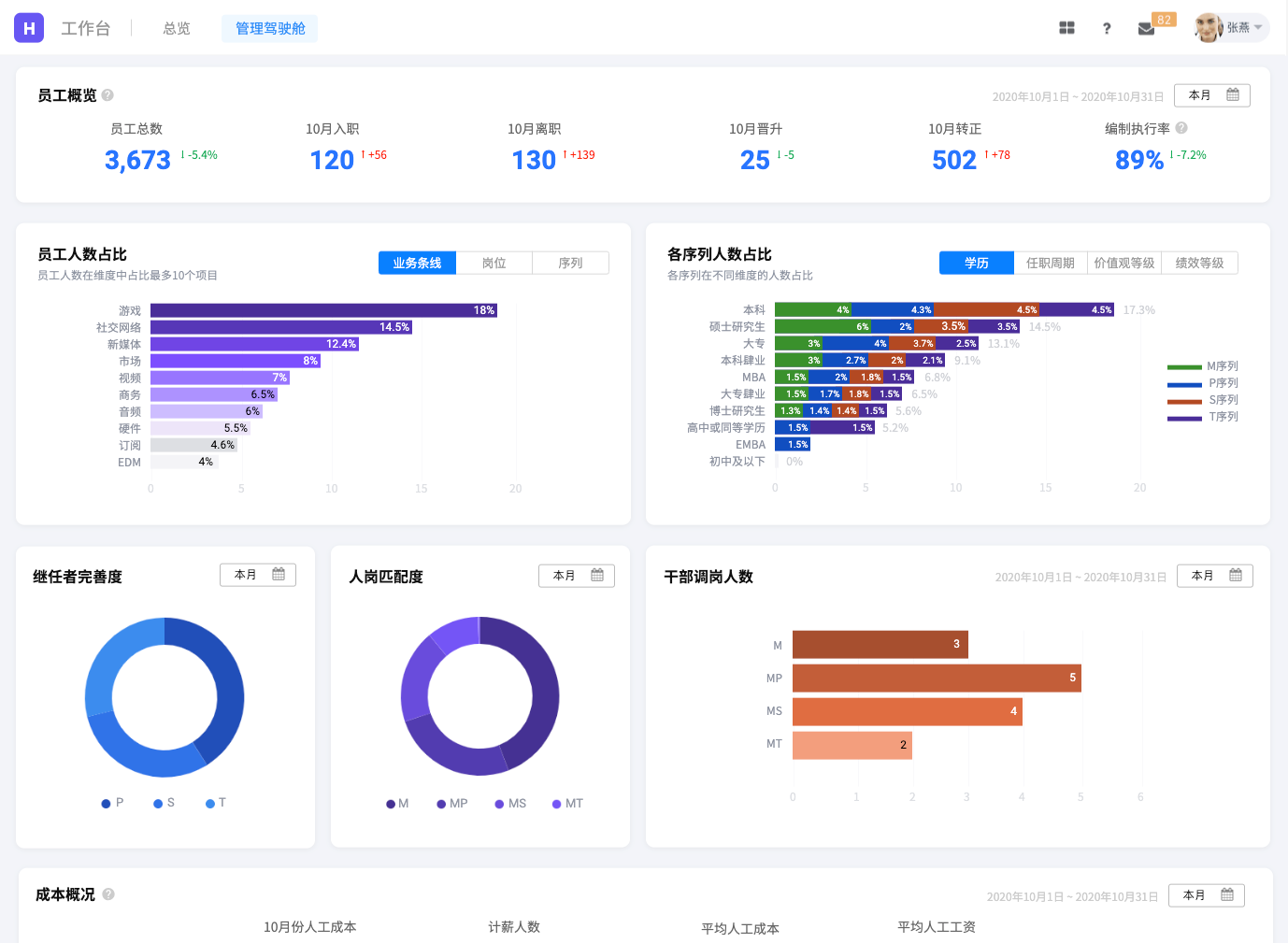This screenshot has height=943, width=1288.
Task: Toggle the MP legend in 人岗匹配度
Action: [x=451, y=804]
